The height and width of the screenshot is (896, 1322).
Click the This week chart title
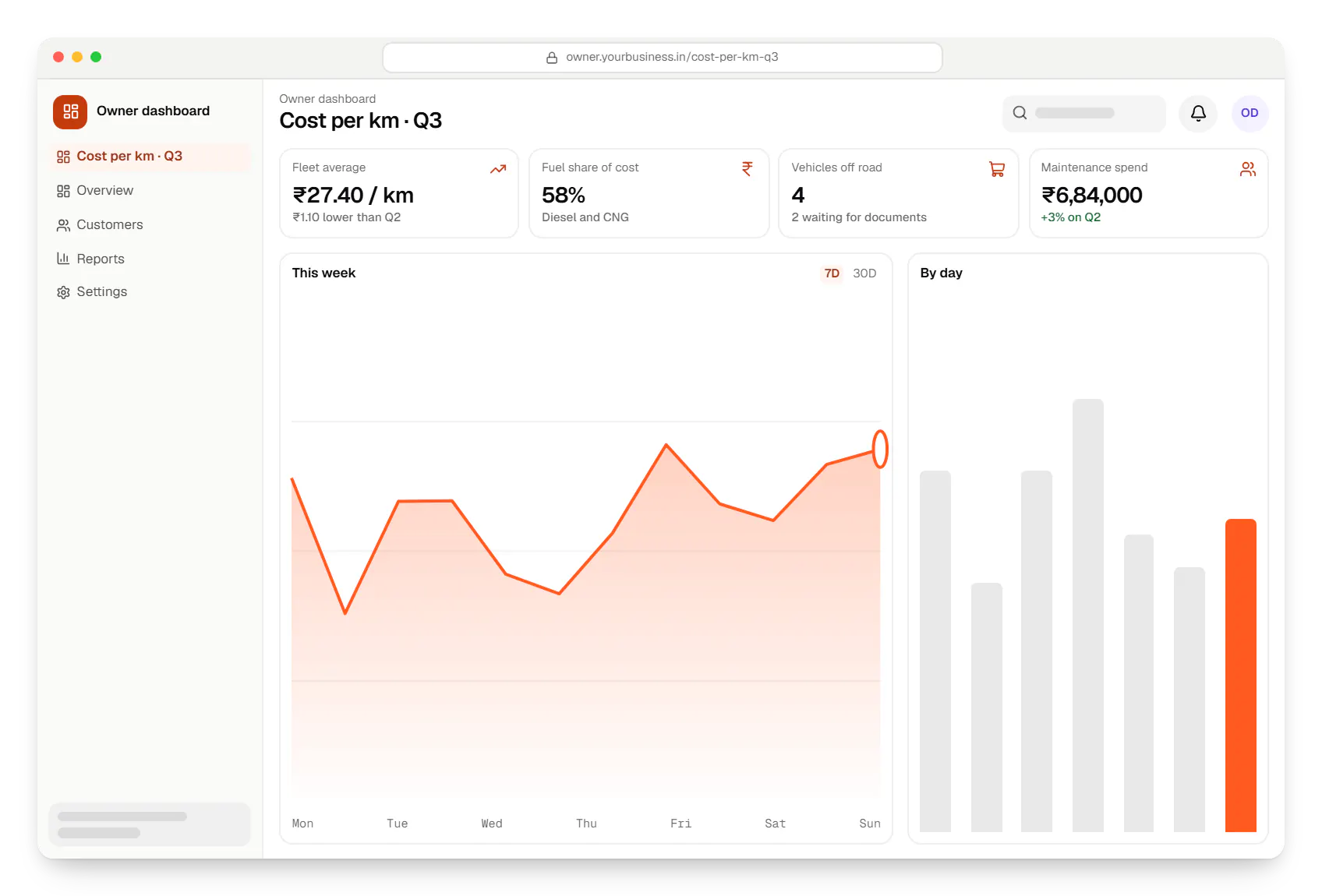coord(323,273)
